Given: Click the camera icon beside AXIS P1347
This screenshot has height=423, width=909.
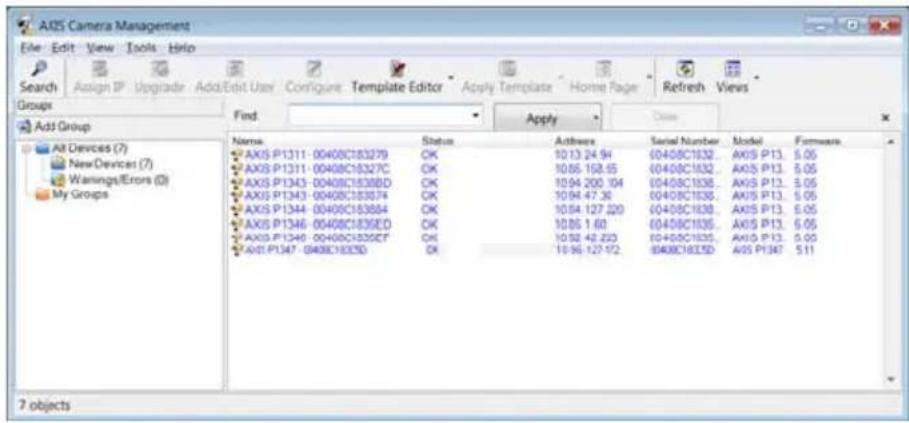Looking at the screenshot, I should (x=237, y=250).
